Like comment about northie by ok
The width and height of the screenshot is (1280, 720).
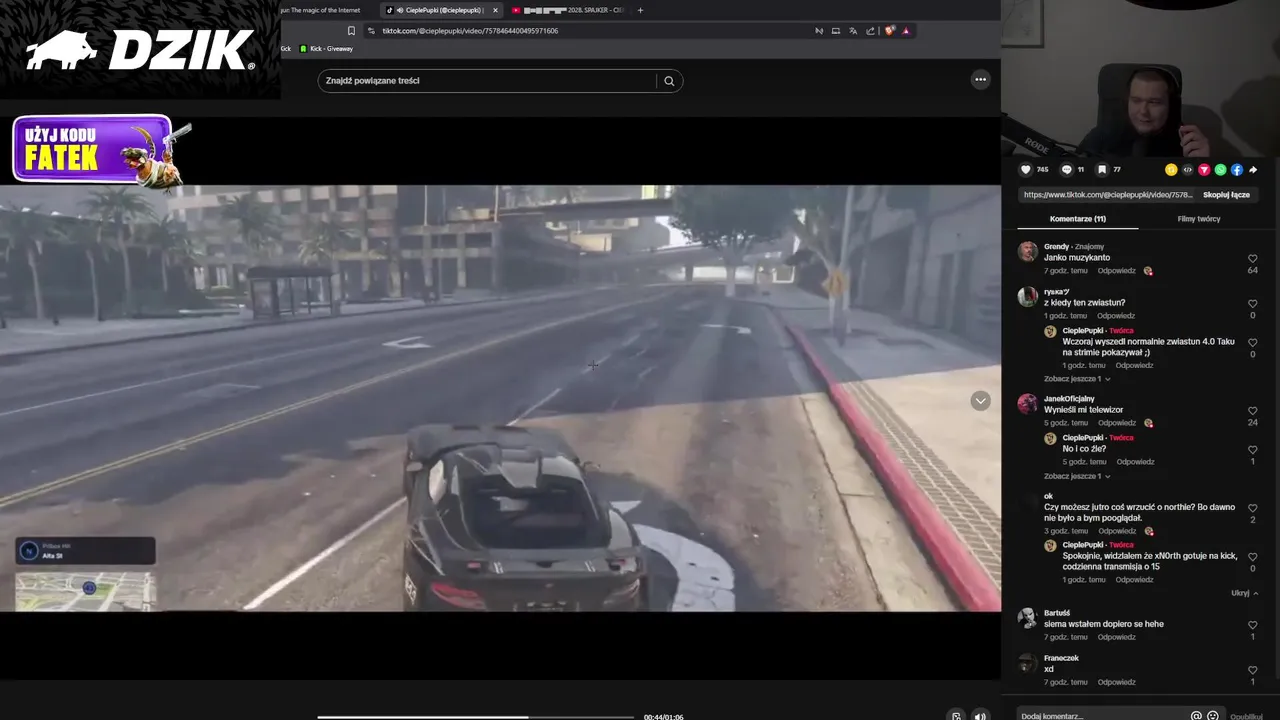pyautogui.click(x=1252, y=508)
